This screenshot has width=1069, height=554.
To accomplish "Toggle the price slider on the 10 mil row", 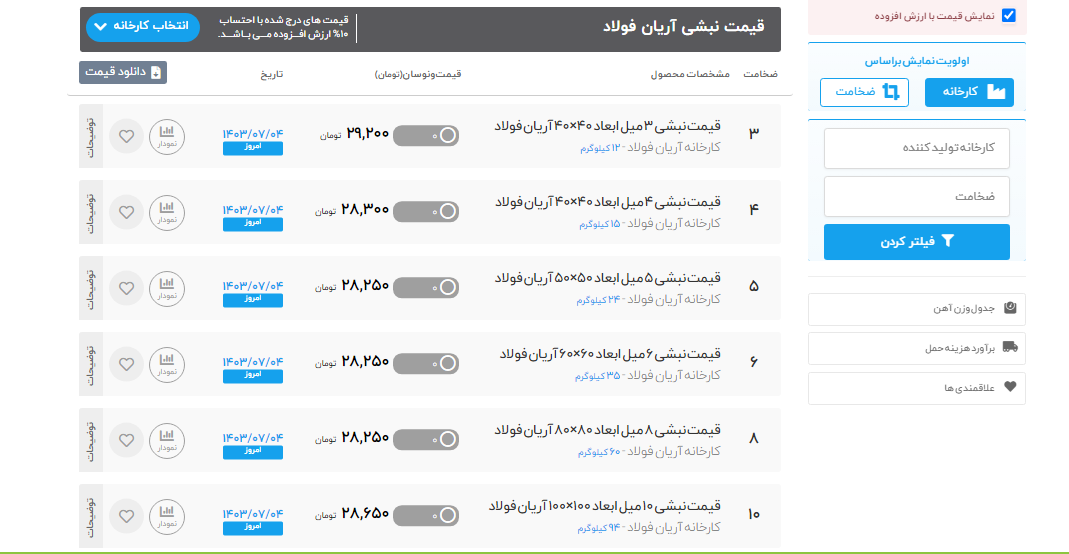I will [426, 515].
